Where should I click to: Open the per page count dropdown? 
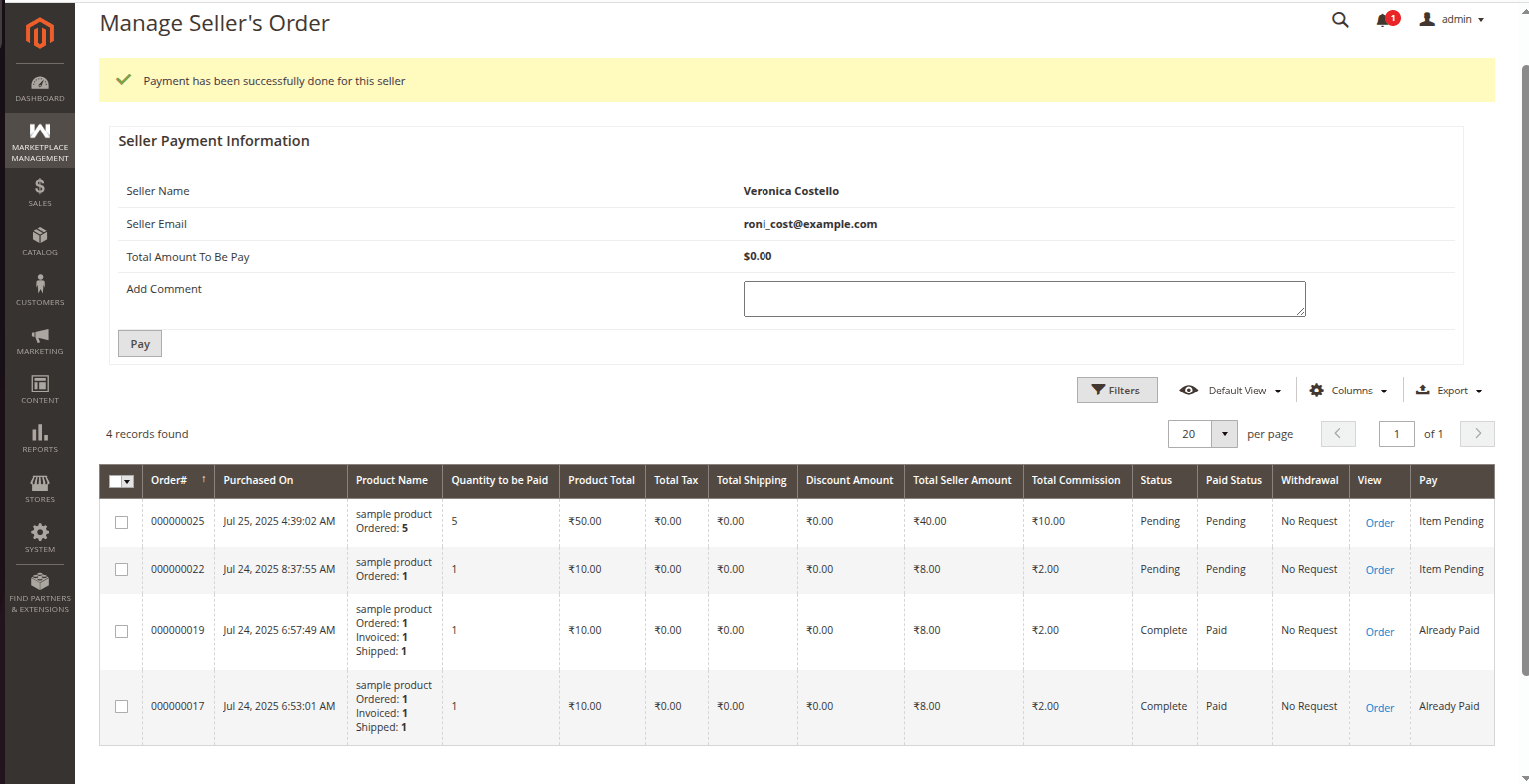point(1226,434)
